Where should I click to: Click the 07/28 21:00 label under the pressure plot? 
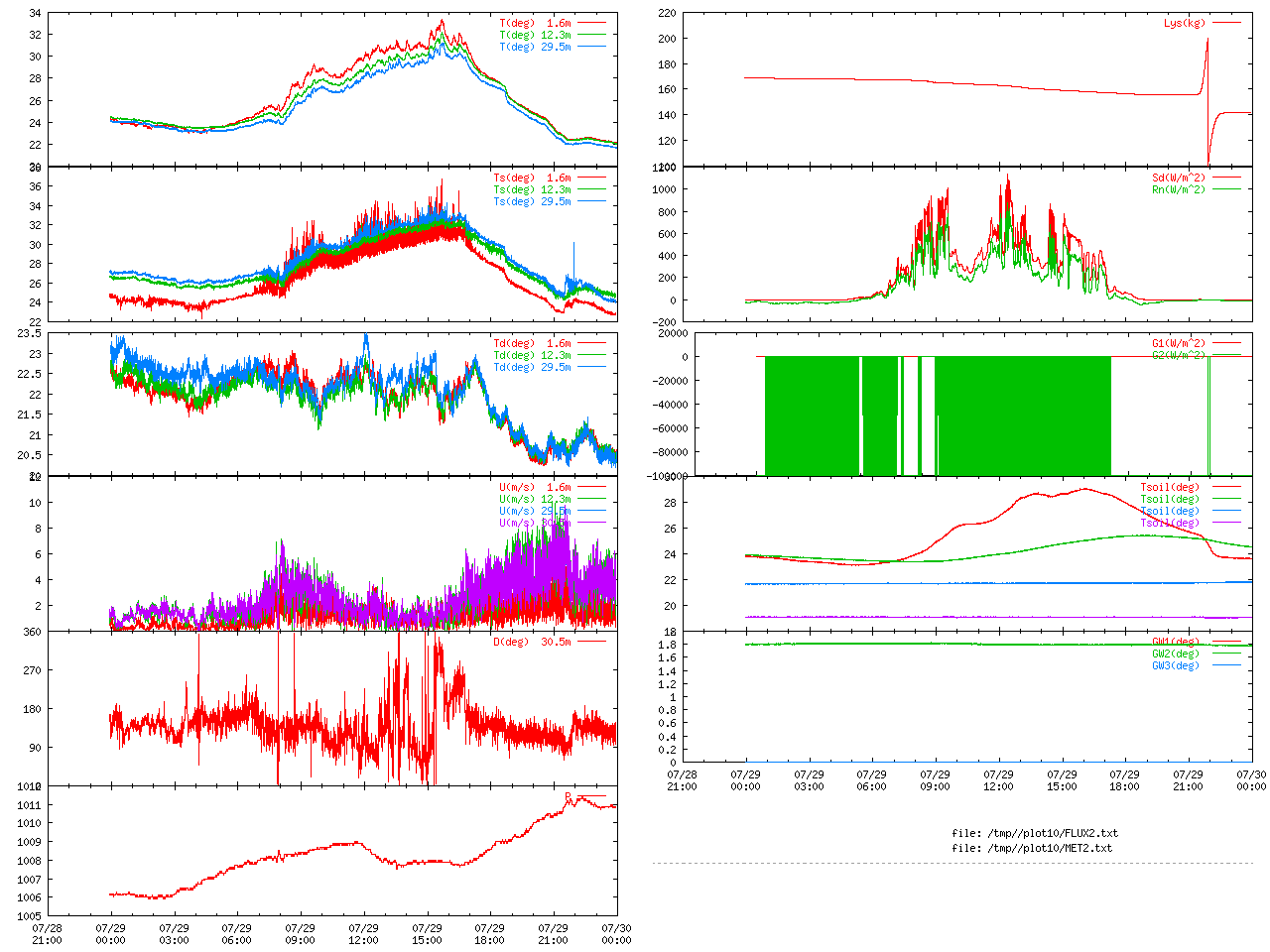pos(47,934)
